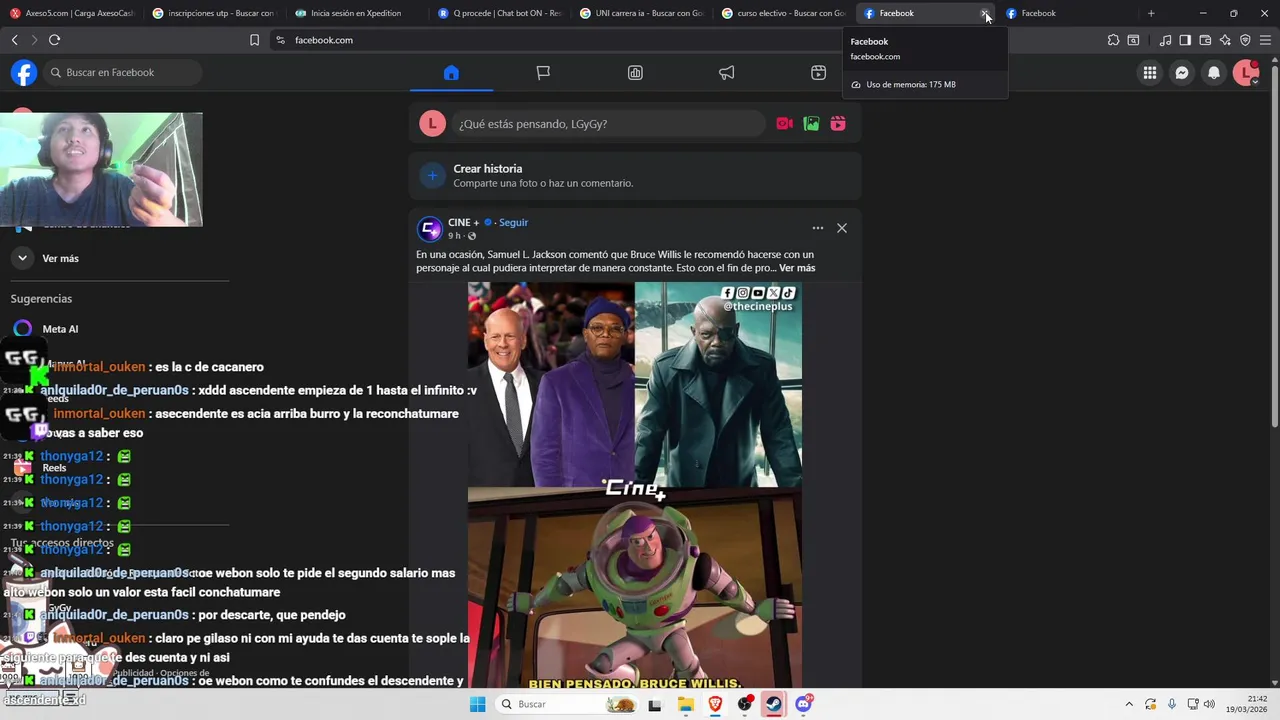Click the composer profile avatar L

[x=432, y=124]
